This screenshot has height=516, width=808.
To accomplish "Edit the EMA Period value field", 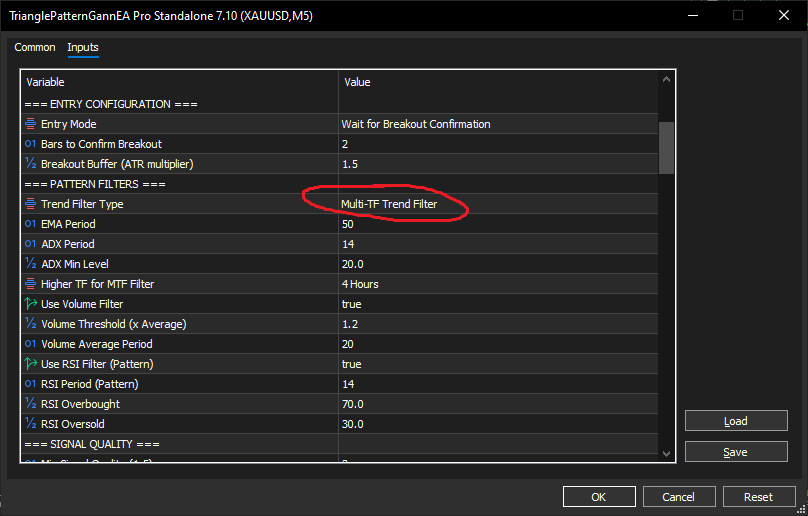I will tap(500, 224).
